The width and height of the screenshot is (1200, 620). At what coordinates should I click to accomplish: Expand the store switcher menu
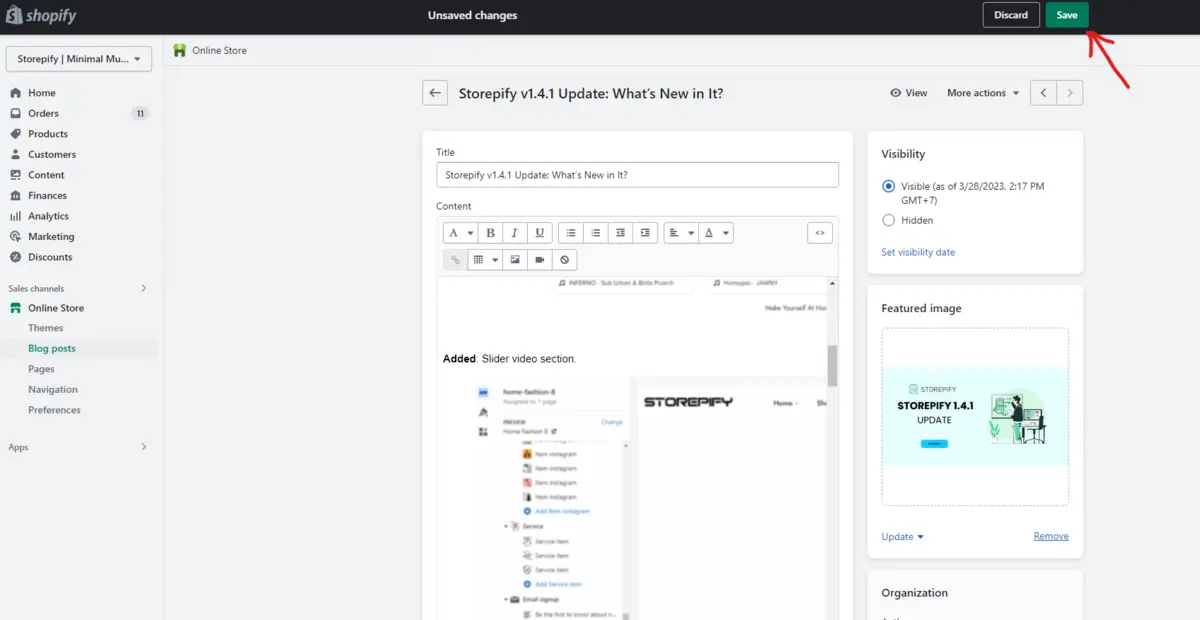coord(78,59)
